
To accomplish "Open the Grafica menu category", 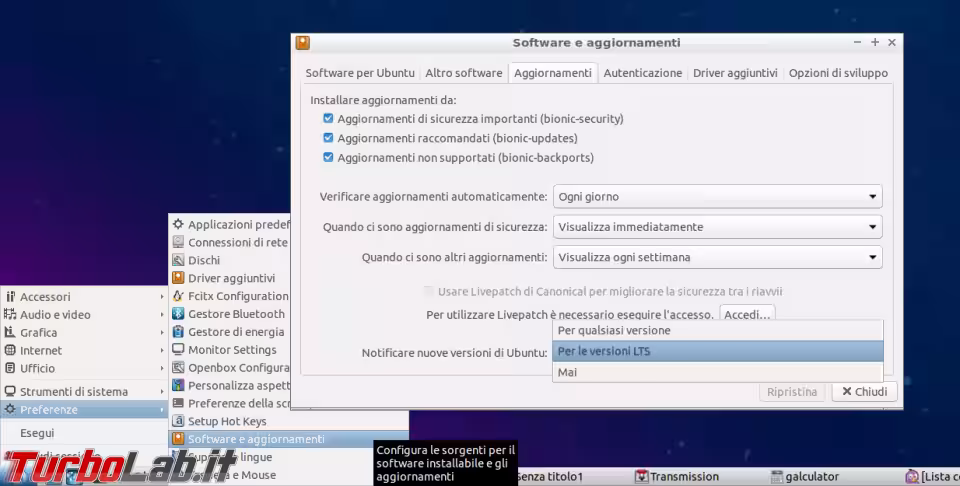I will point(84,332).
